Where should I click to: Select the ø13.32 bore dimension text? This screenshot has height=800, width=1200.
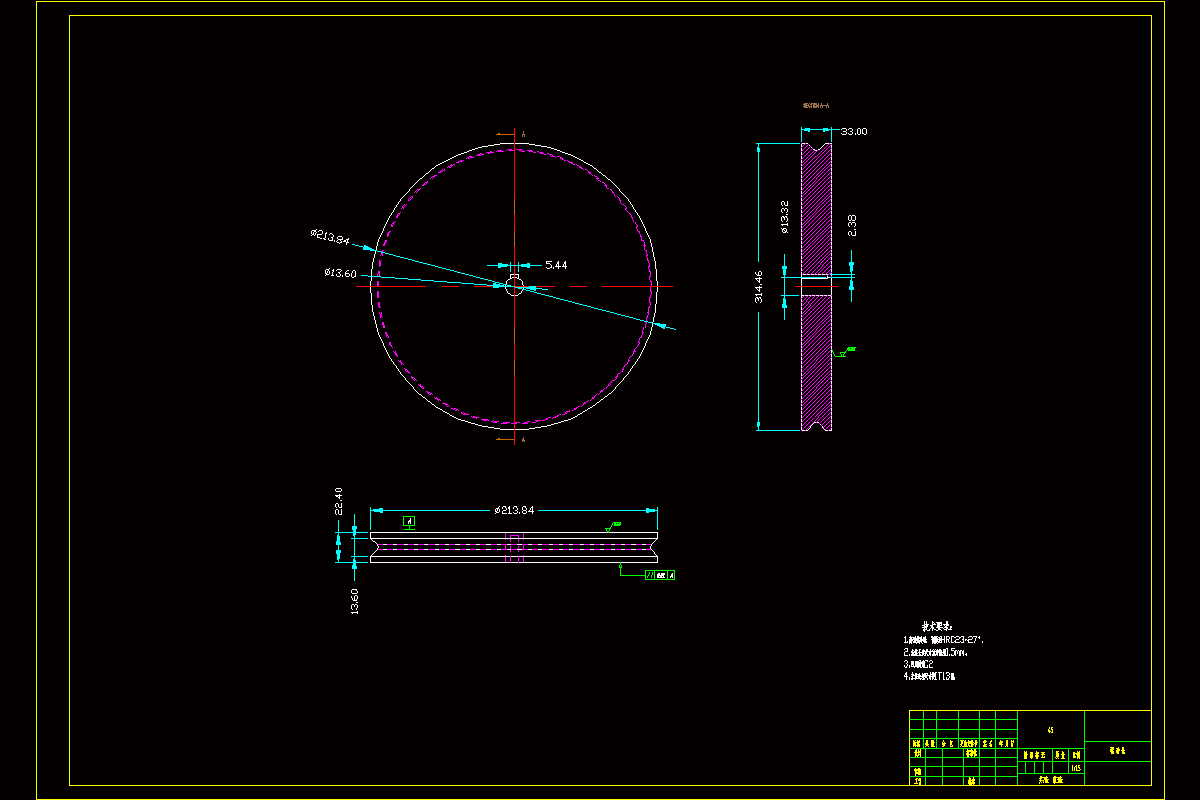785,216
